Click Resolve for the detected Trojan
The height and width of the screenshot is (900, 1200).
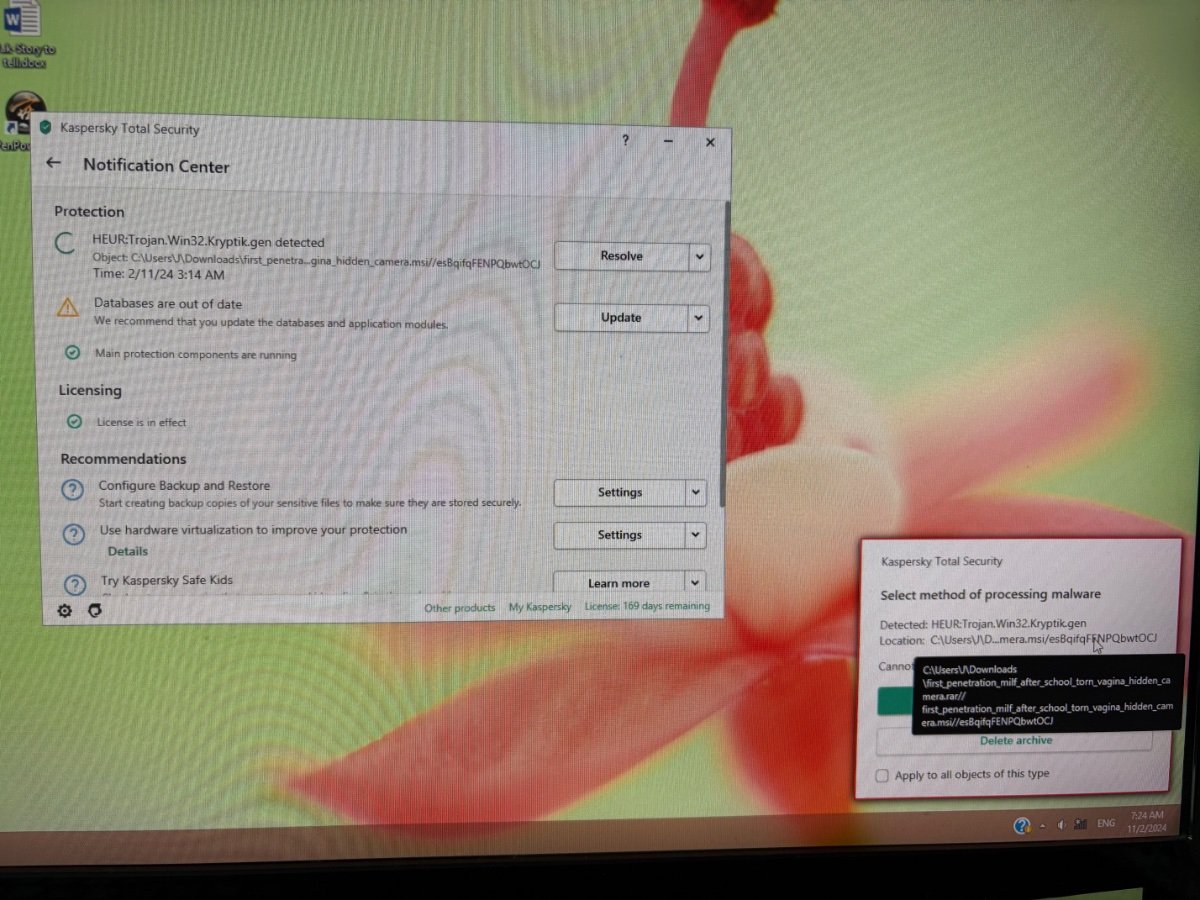pos(622,257)
